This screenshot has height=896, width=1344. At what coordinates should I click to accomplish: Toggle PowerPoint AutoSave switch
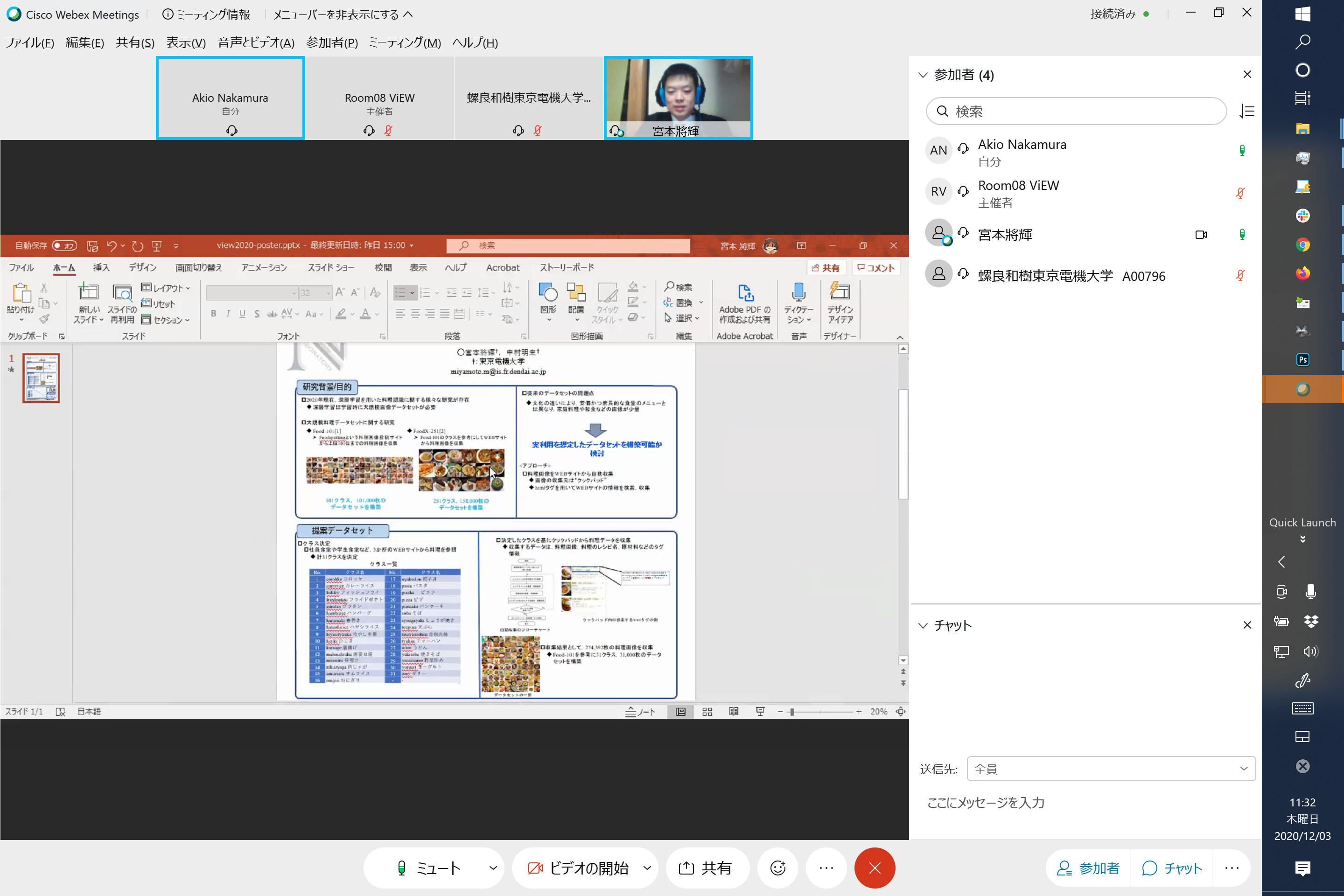pos(63,246)
